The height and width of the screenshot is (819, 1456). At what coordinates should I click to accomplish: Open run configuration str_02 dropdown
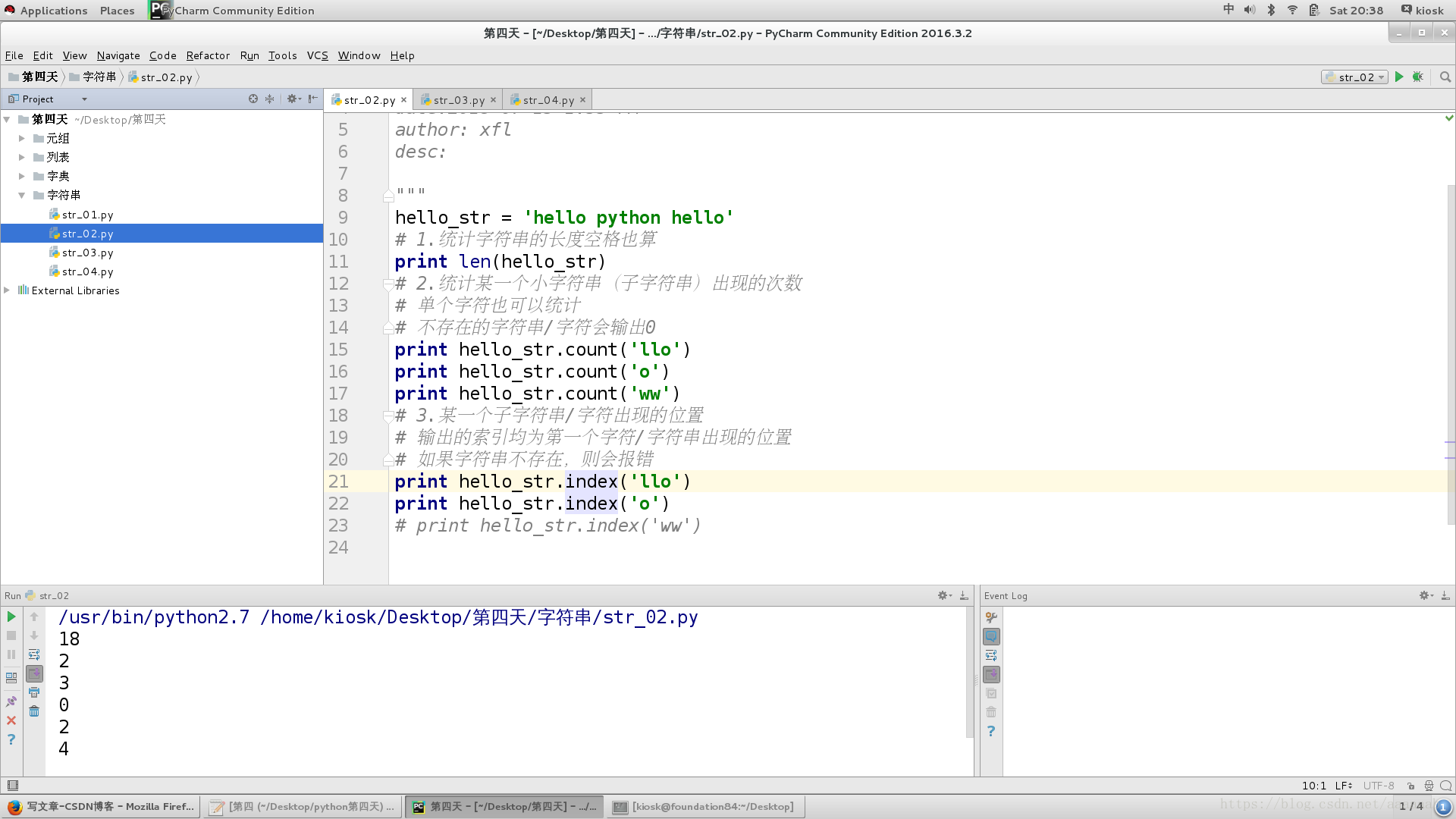1355,77
